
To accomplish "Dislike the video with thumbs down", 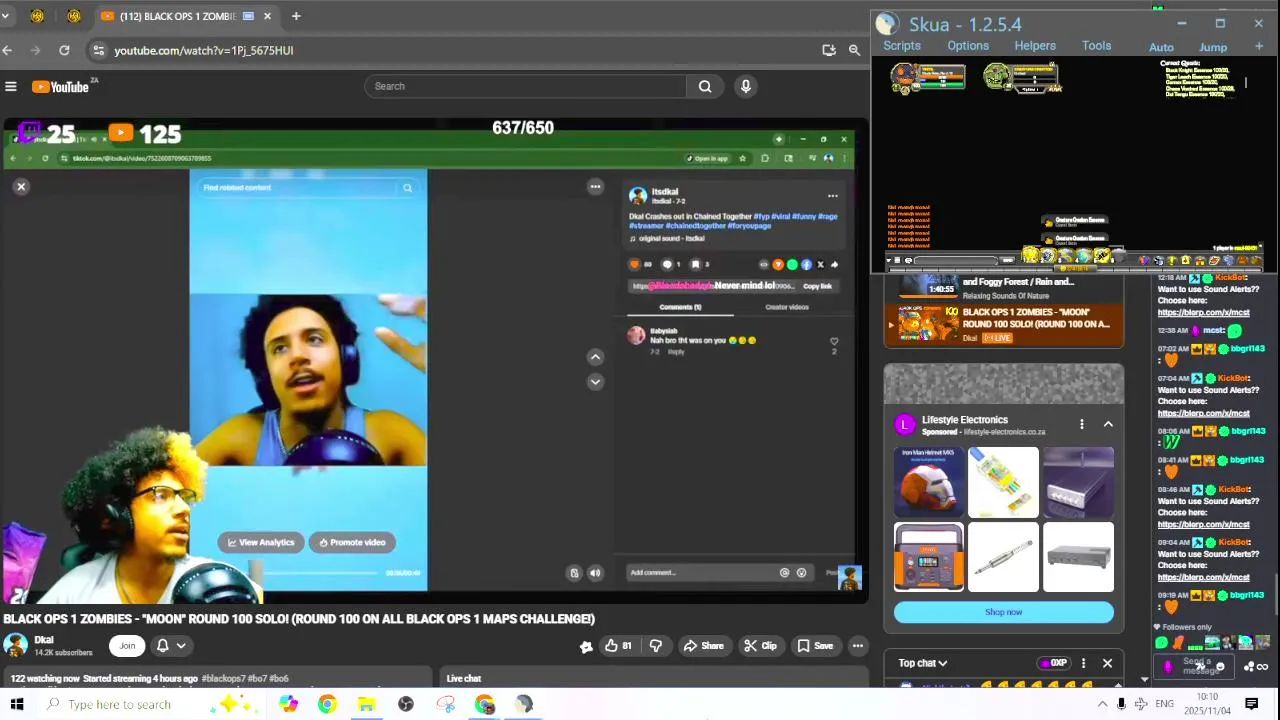I will click(656, 646).
